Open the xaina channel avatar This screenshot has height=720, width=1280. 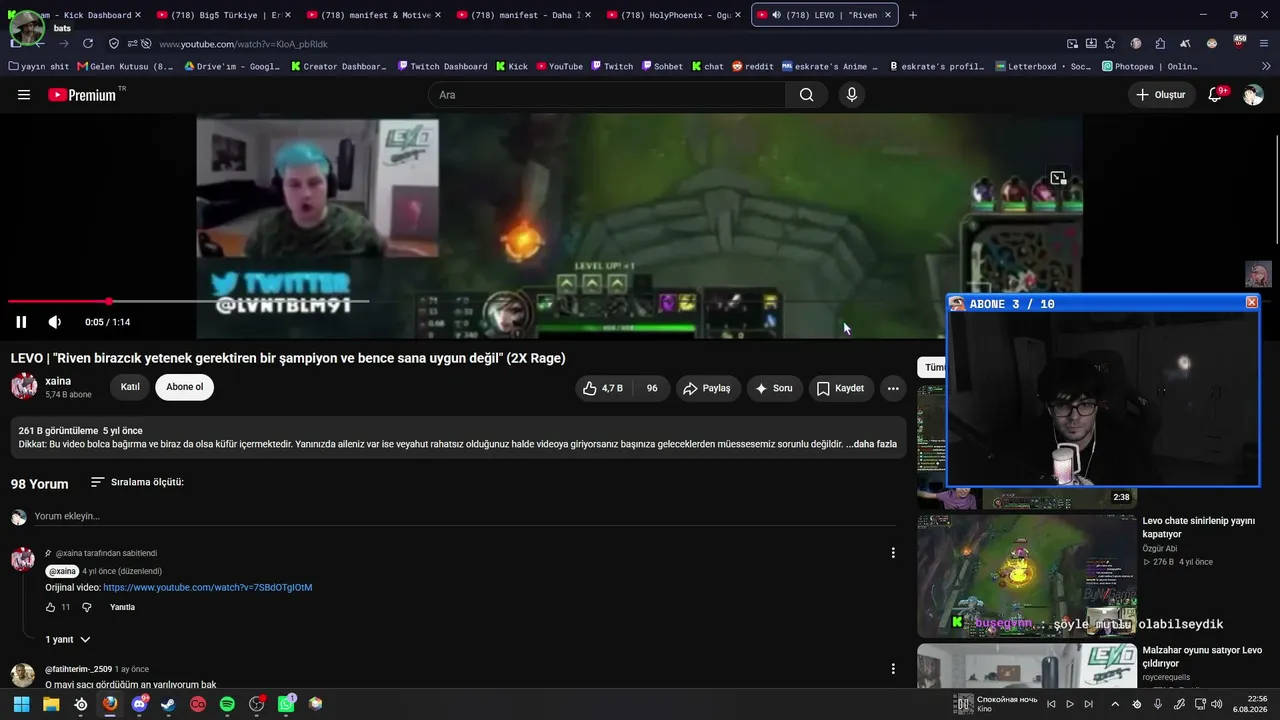24,387
